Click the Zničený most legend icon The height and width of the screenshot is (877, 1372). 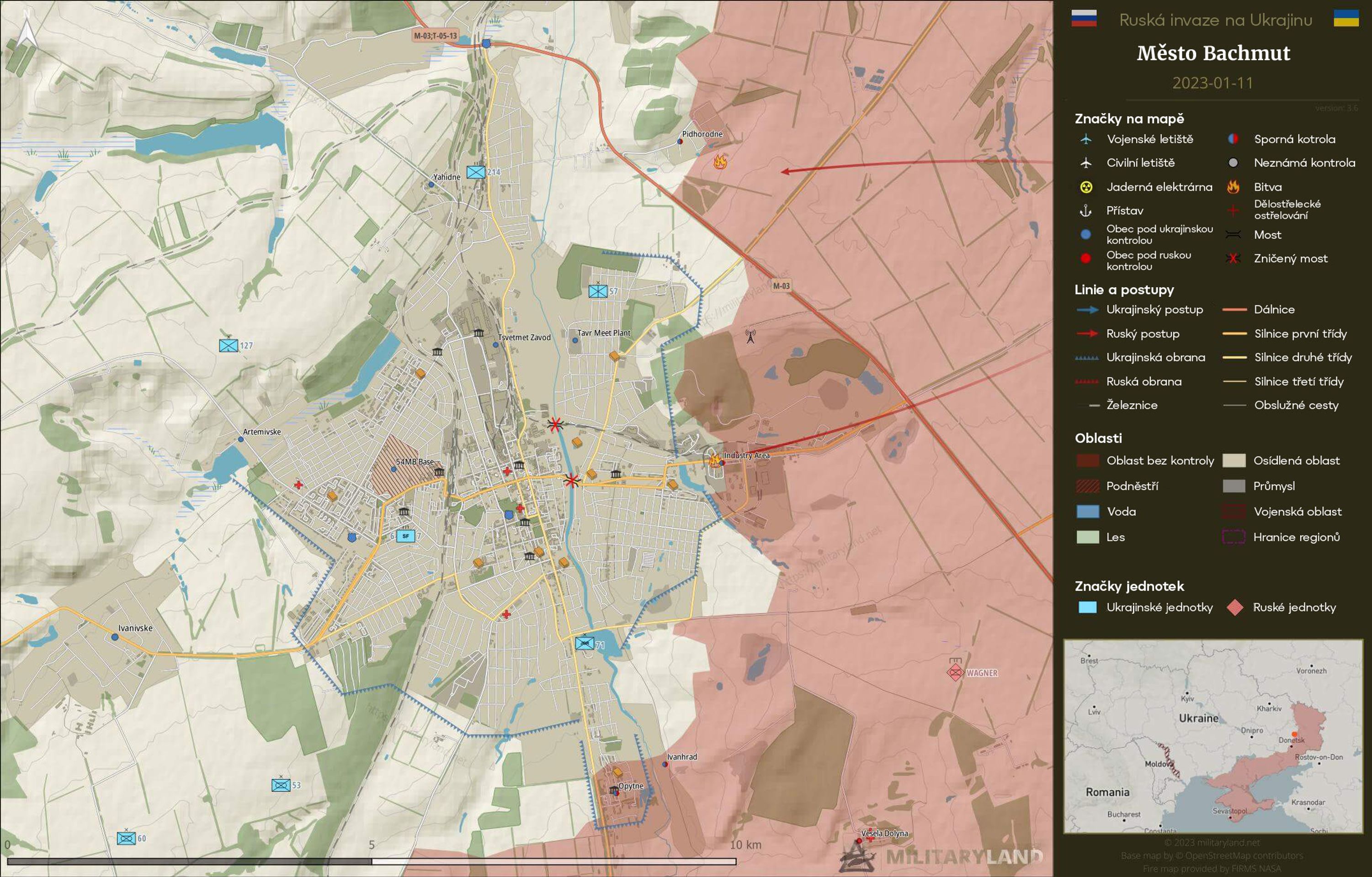(1233, 259)
